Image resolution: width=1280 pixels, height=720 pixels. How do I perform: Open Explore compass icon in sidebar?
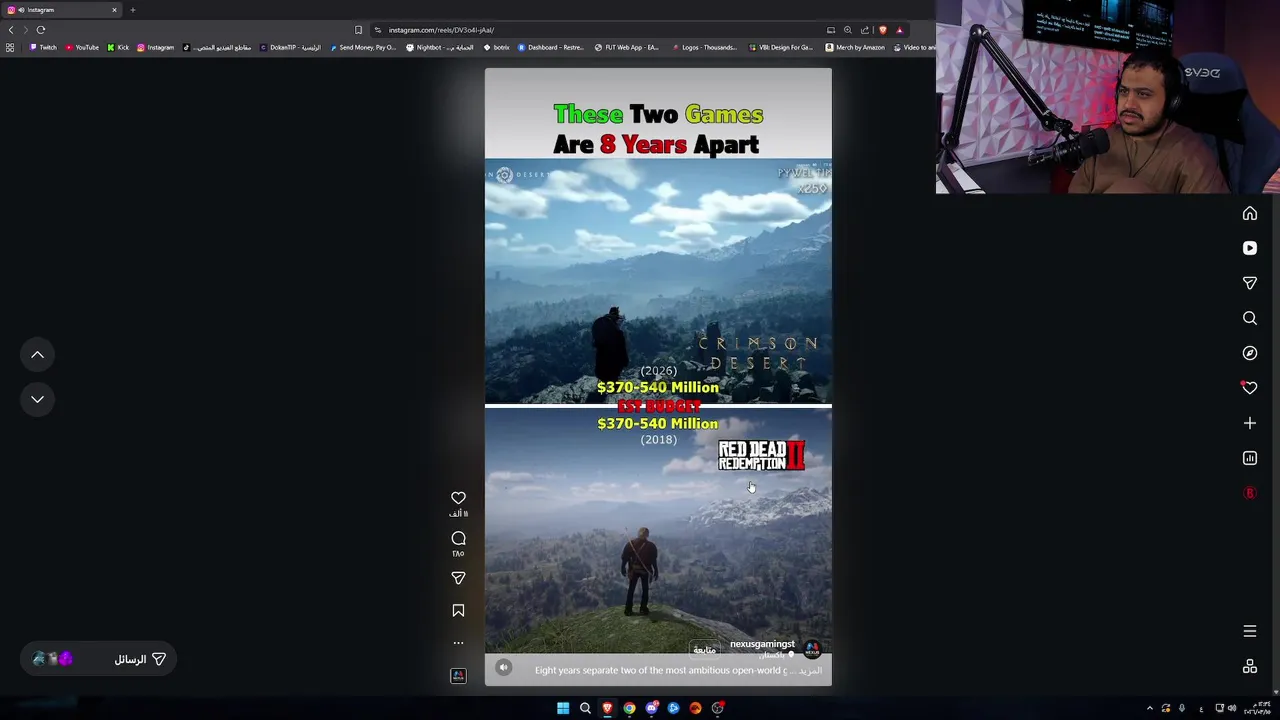[x=1250, y=353]
